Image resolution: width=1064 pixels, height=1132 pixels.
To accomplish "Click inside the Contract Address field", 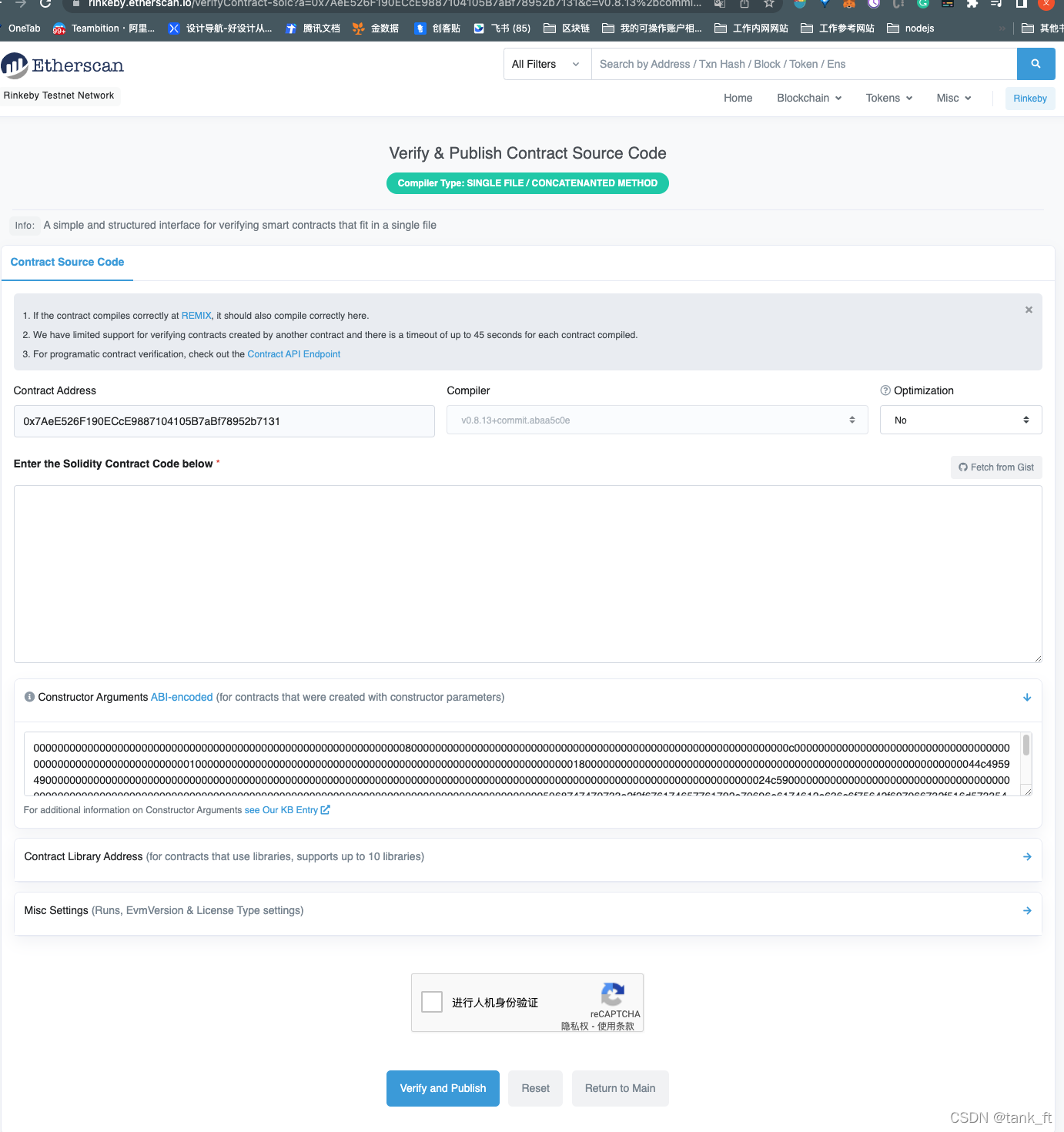I will click(x=223, y=421).
